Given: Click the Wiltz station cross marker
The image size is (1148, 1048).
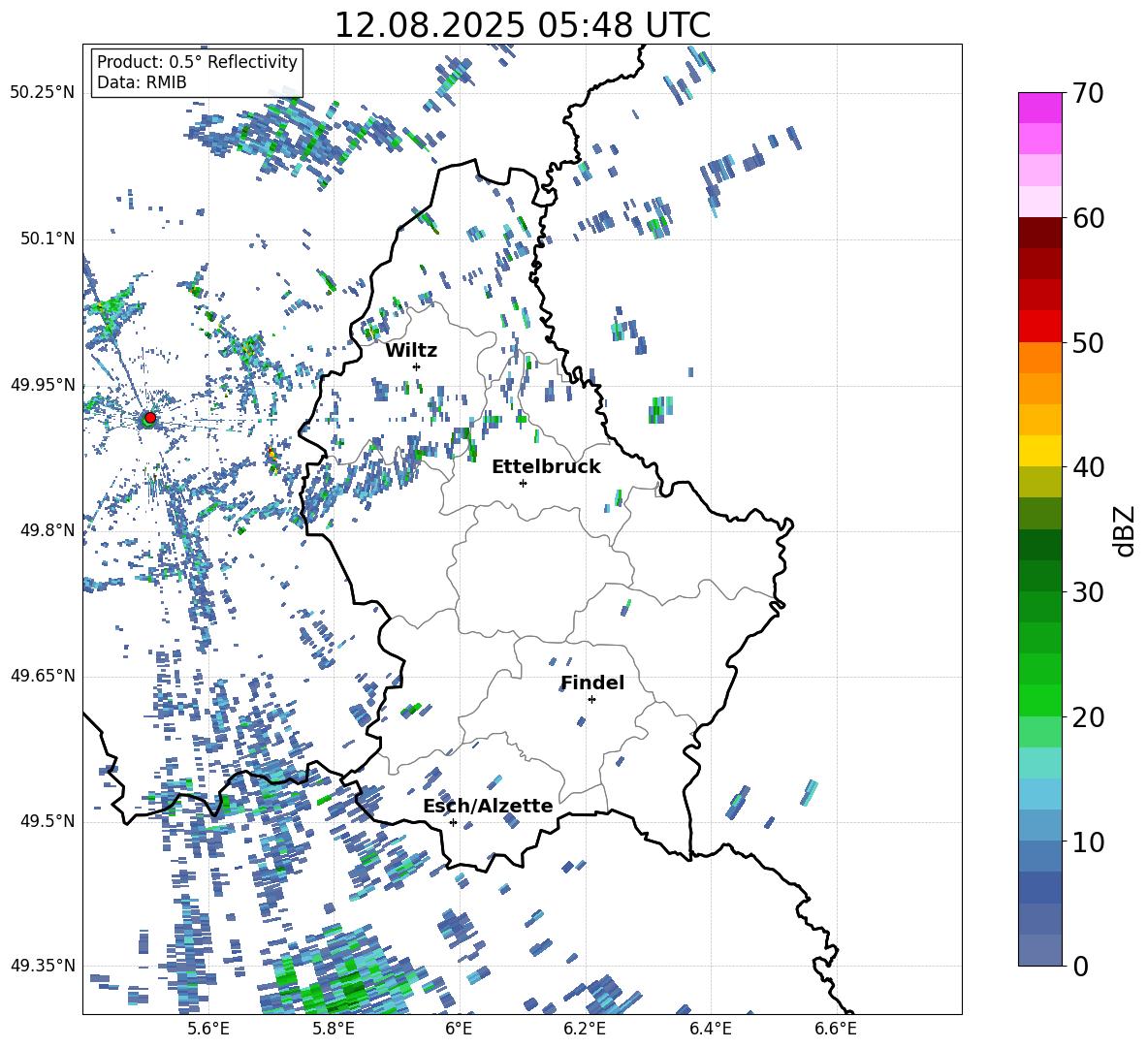Looking at the screenshot, I should click(x=417, y=366).
